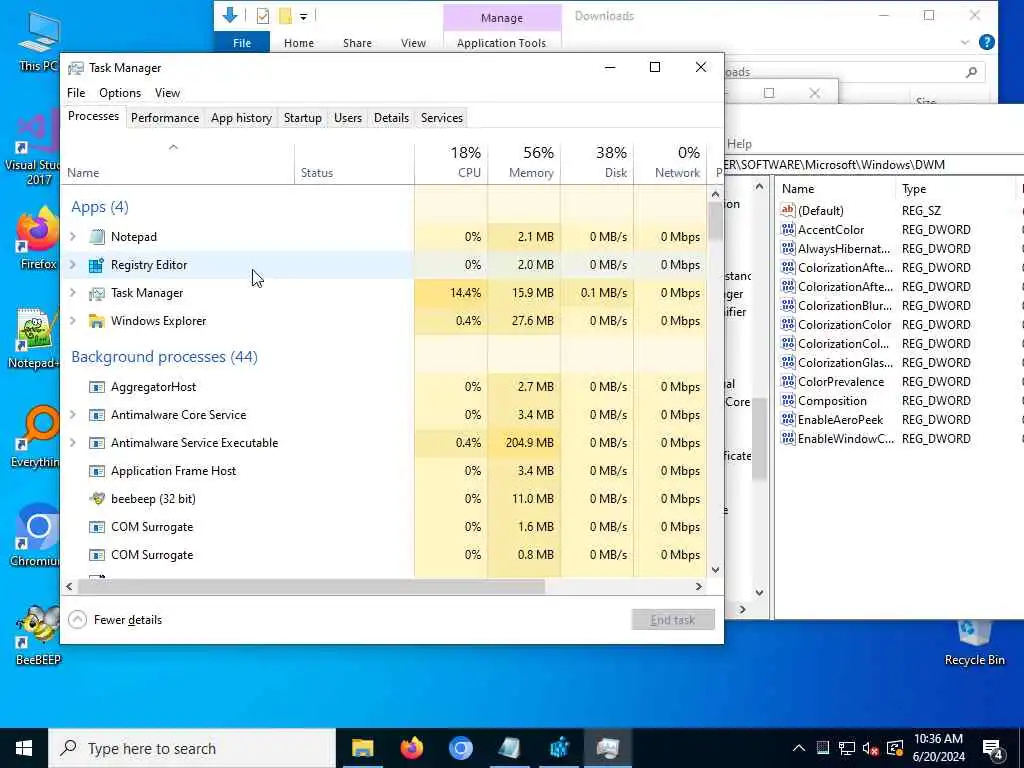1024x768 pixels.
Task: Expand Antimalware Service Executable entry
Action: [73, 443]
